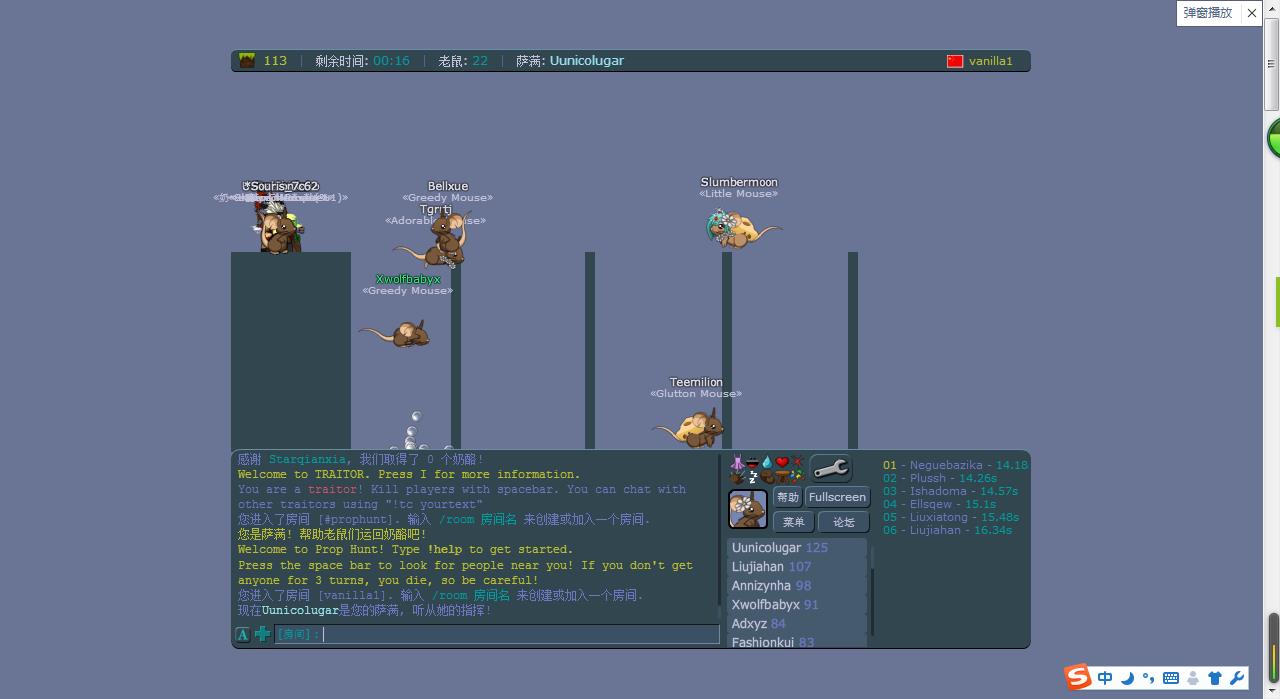Click the Slumbermoon mouse character
The image size is (1280, 699).
[x=742, y=228]
